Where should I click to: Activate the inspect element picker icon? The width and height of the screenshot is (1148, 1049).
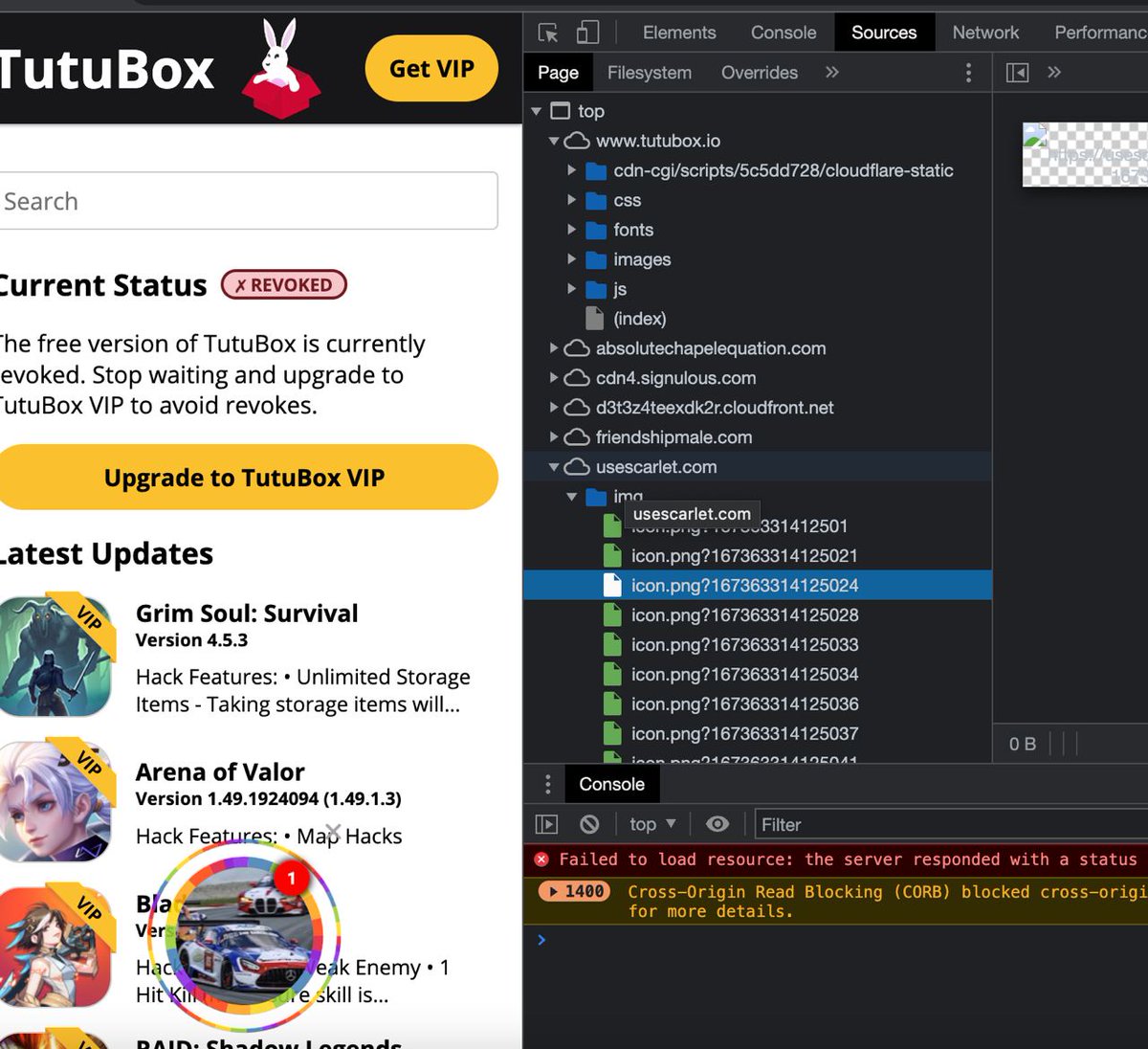[548, 33]
